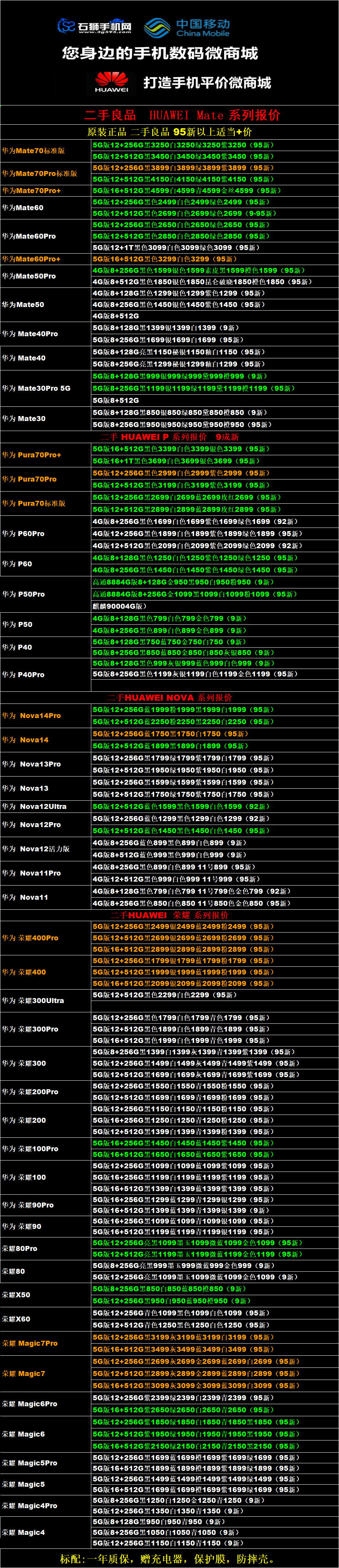Select the 二手良品 HUAWEI Mate 系列报价 header
This screenshot has width=339, height=1568.
(x=182, y=115)
